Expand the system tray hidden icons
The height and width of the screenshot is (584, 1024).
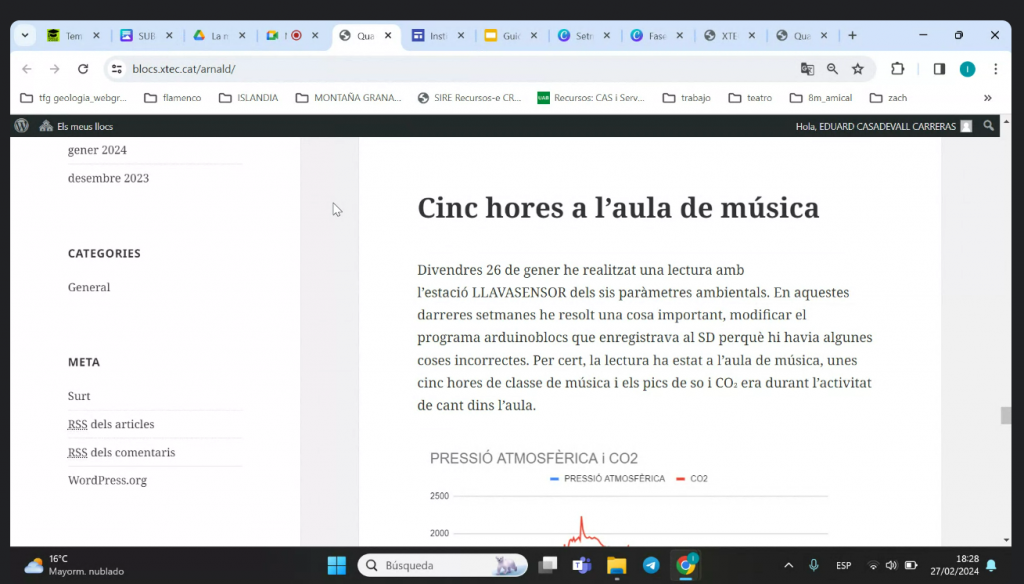pyautogui.click(x=788, y=565)
